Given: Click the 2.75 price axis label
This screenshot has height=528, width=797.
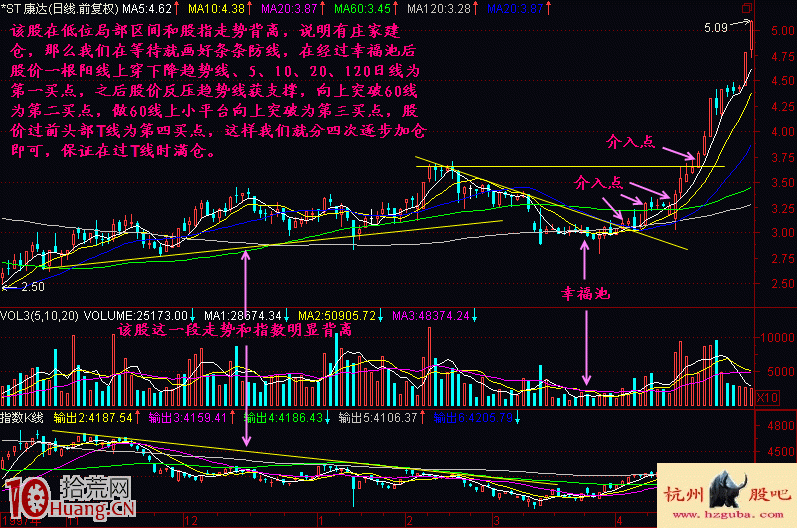Looking at the screenshot, I should pyautogui.click(x=782, y=259).
